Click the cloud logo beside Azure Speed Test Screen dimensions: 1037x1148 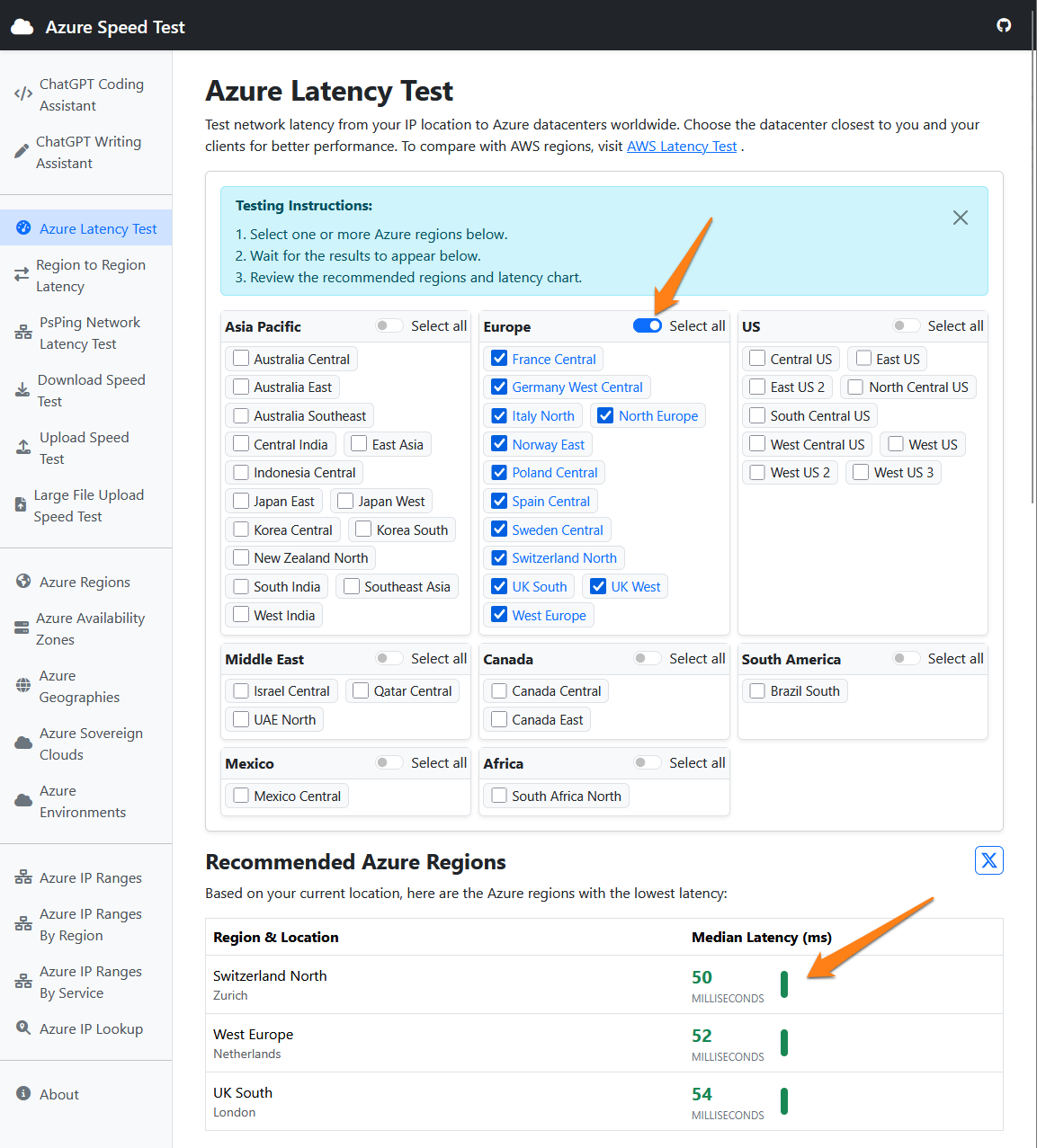point(22,27)
